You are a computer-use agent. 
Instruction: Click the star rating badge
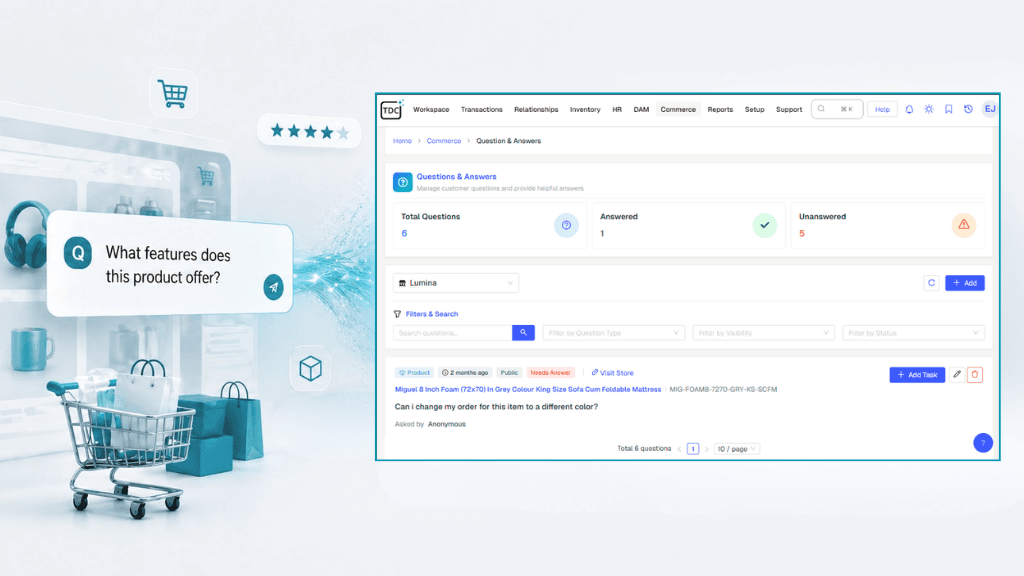click(x=310, y=131)
